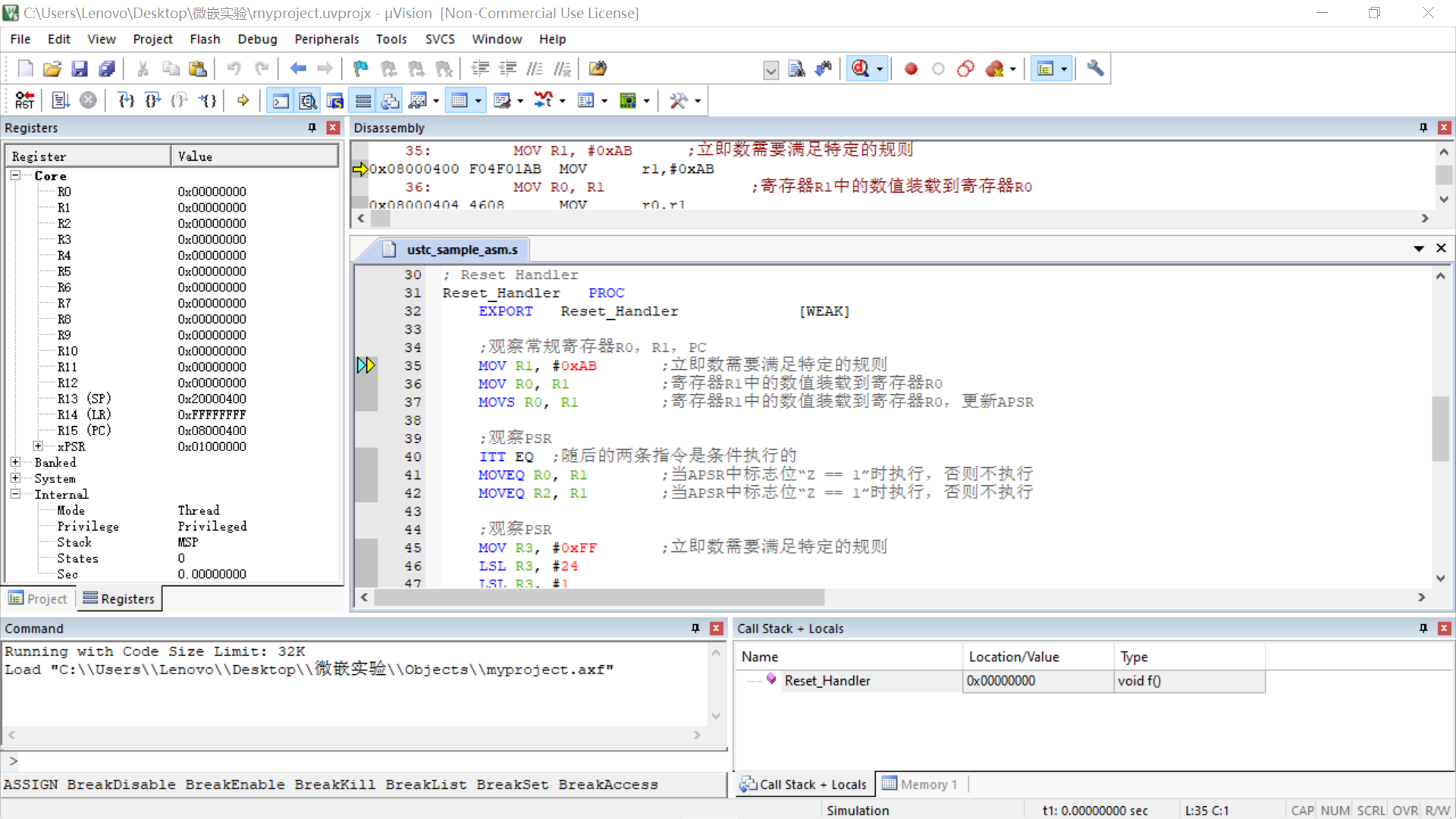Viewport: 1456px width, 819px height.
Task: Click the Run program icon
Action: point(61,100)
